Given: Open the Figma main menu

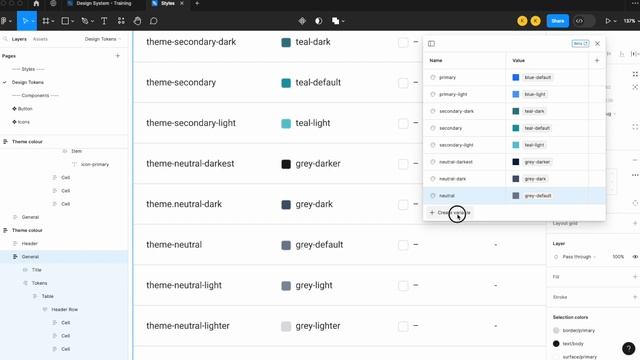Looking at the screenshot, I should pyautogui.click(x=5, y=21).
